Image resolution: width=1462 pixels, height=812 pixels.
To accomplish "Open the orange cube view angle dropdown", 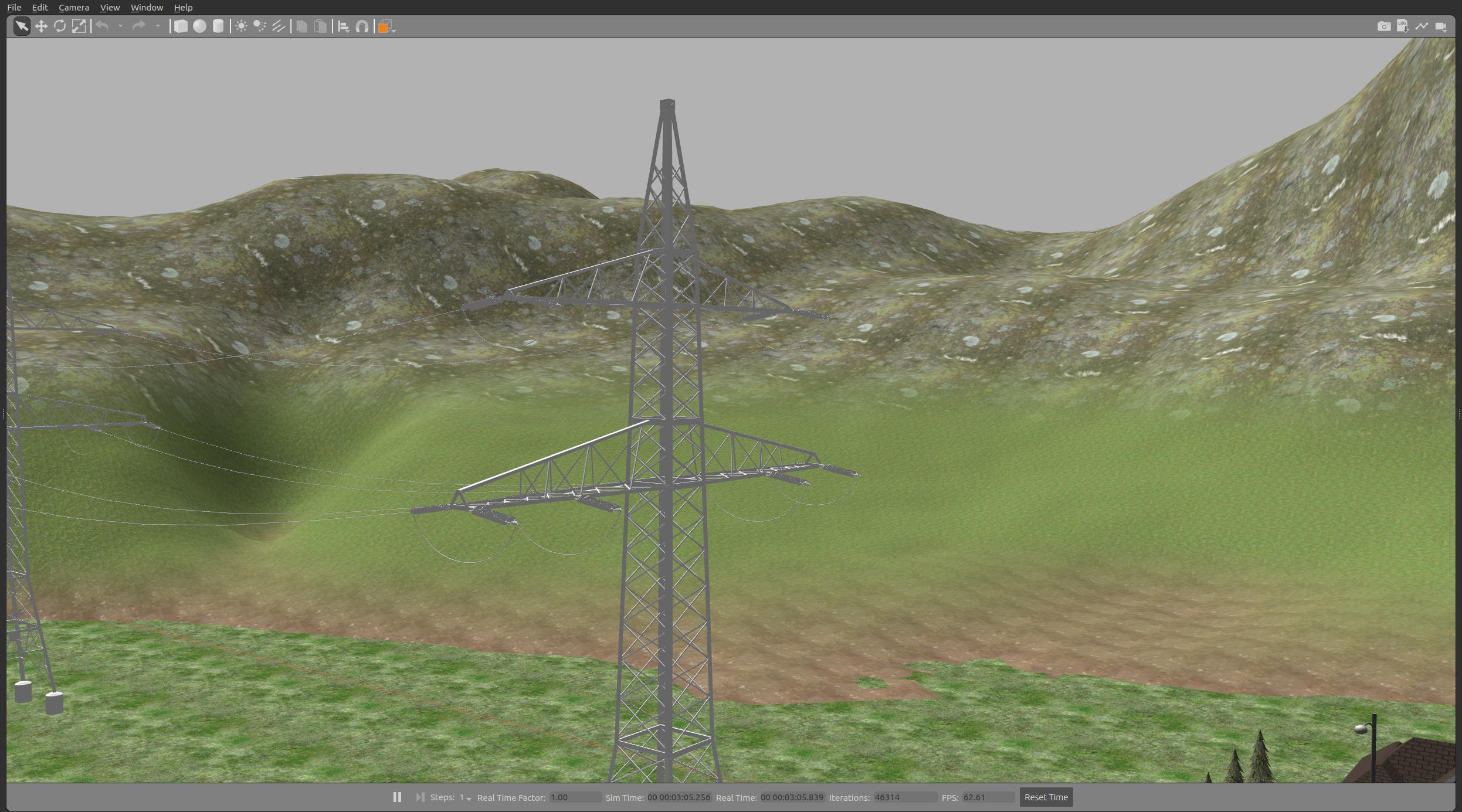I will (x=387, y=26).
